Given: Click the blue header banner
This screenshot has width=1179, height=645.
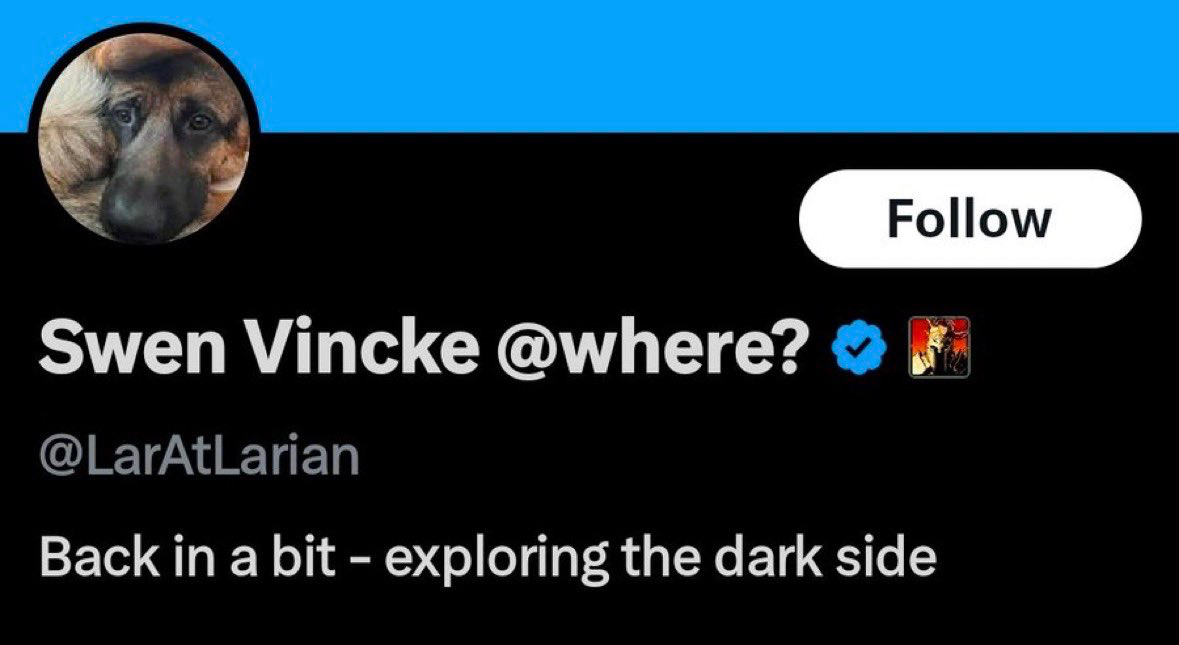Looking at the screenshot, I should [x=700, y=60].
